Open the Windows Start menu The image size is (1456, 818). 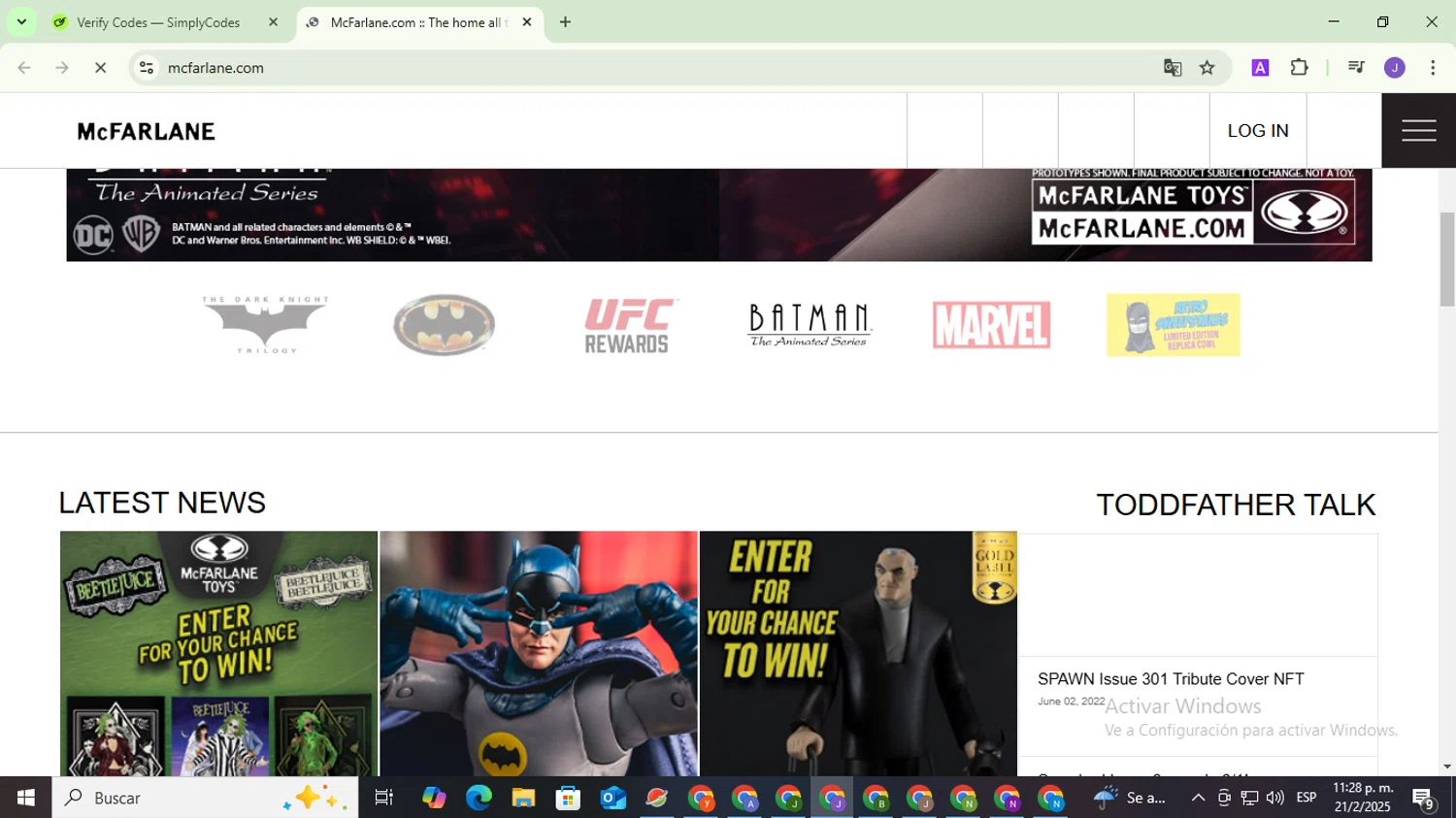[26, 798]
